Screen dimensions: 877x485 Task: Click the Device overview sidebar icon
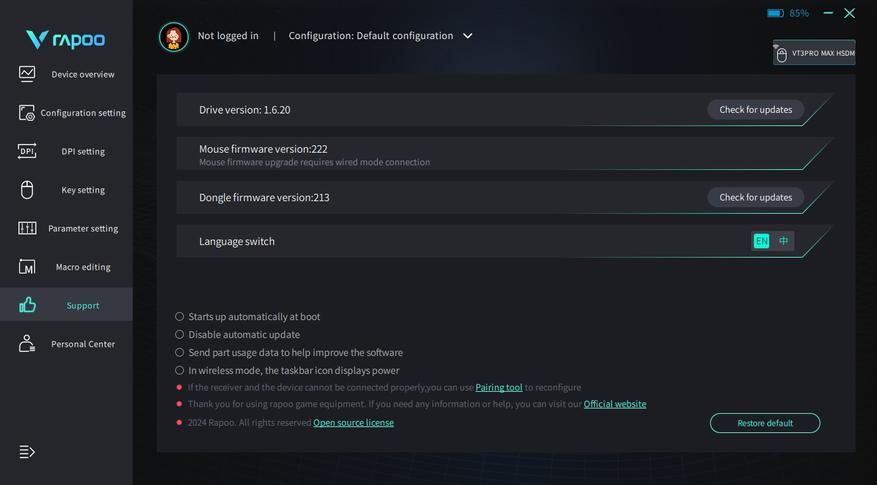coord(27,74)
